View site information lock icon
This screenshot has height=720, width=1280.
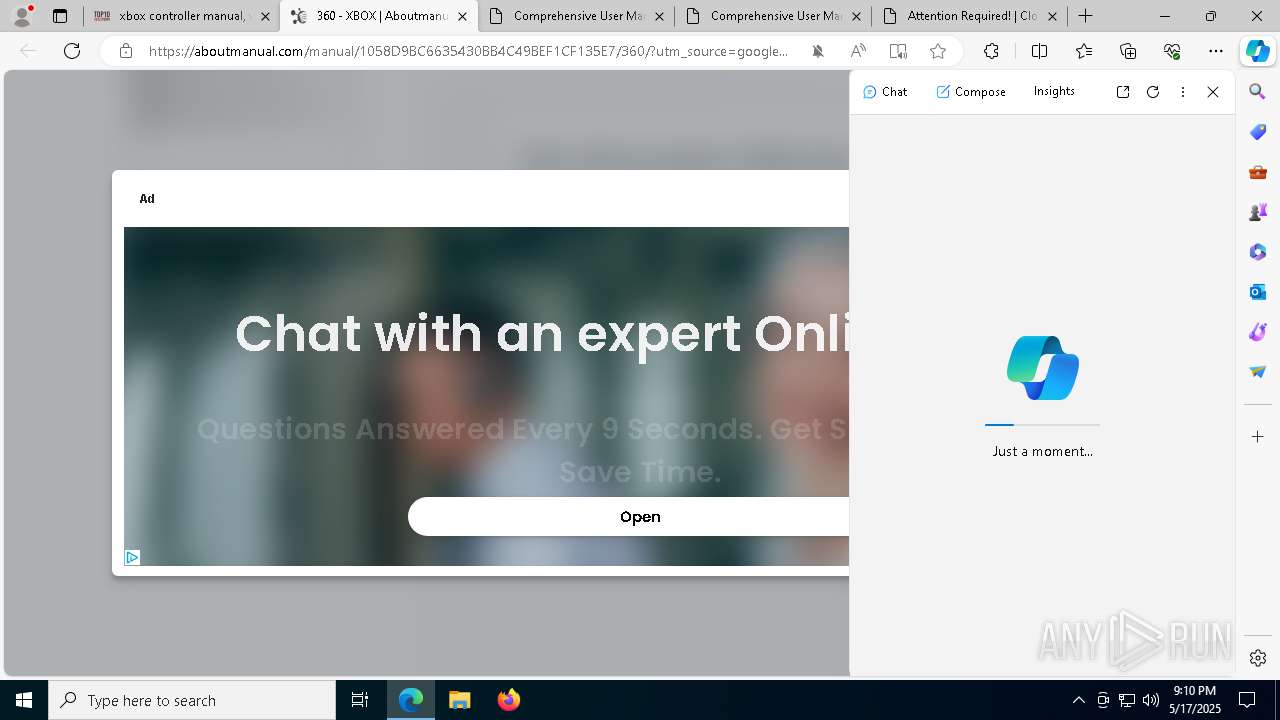[x=126, y=51]
